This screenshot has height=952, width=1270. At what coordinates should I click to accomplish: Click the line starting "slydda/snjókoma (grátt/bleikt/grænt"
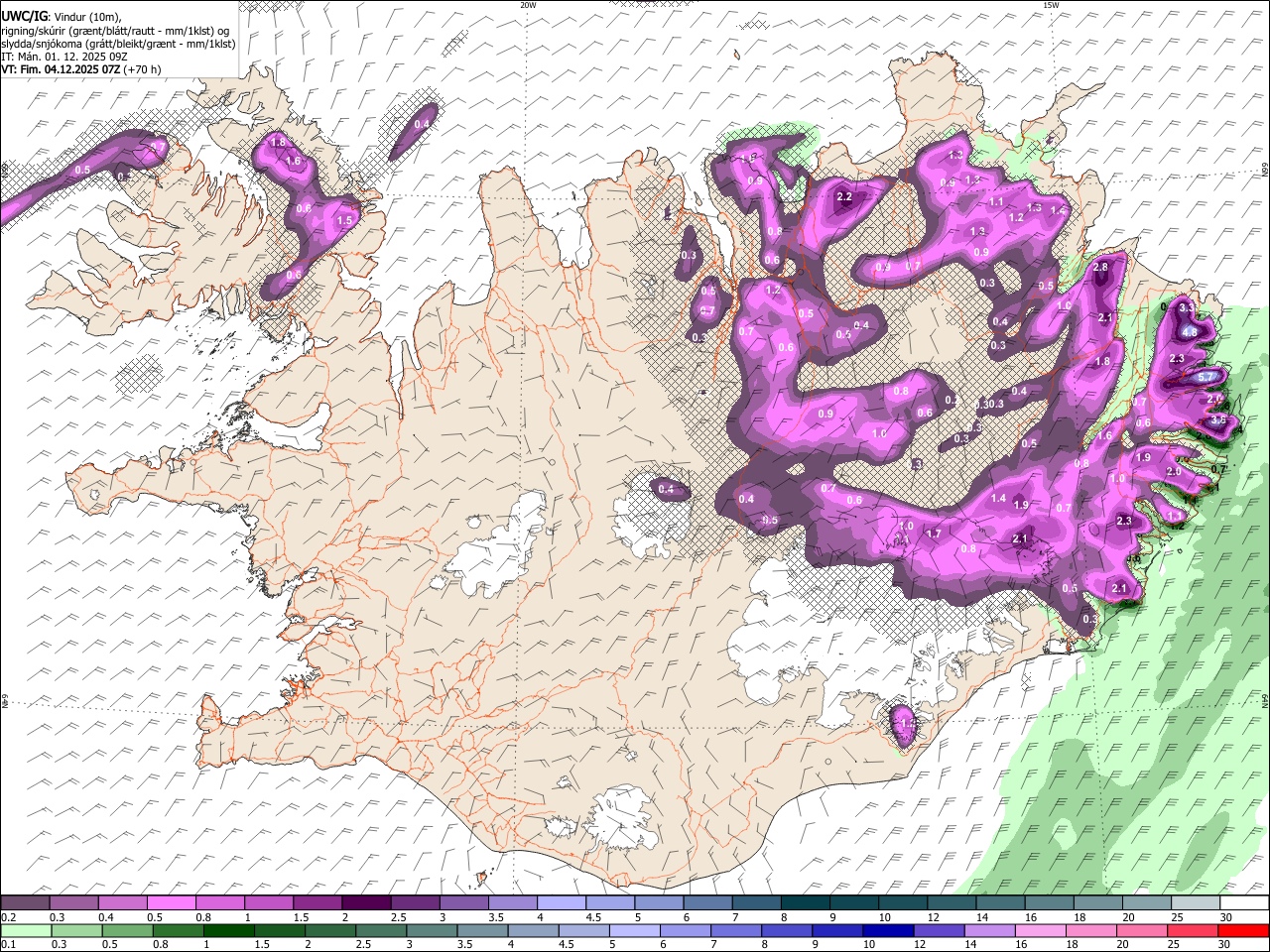pos(118,44)
